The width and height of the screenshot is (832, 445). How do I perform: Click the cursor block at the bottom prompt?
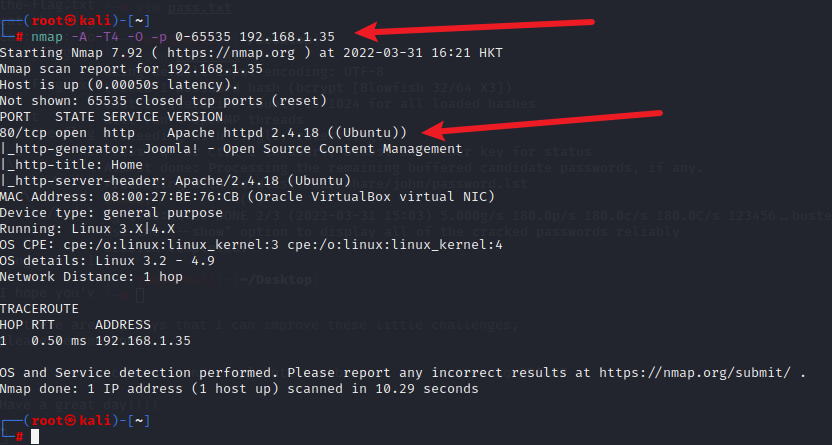tap(35, 437)
